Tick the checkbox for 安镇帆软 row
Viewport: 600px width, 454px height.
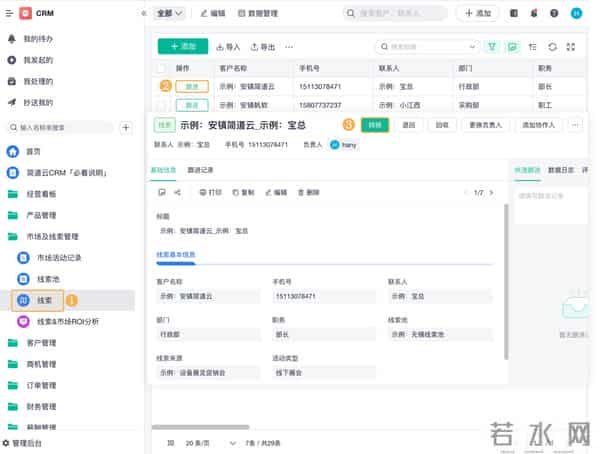[x=163, y=105]
